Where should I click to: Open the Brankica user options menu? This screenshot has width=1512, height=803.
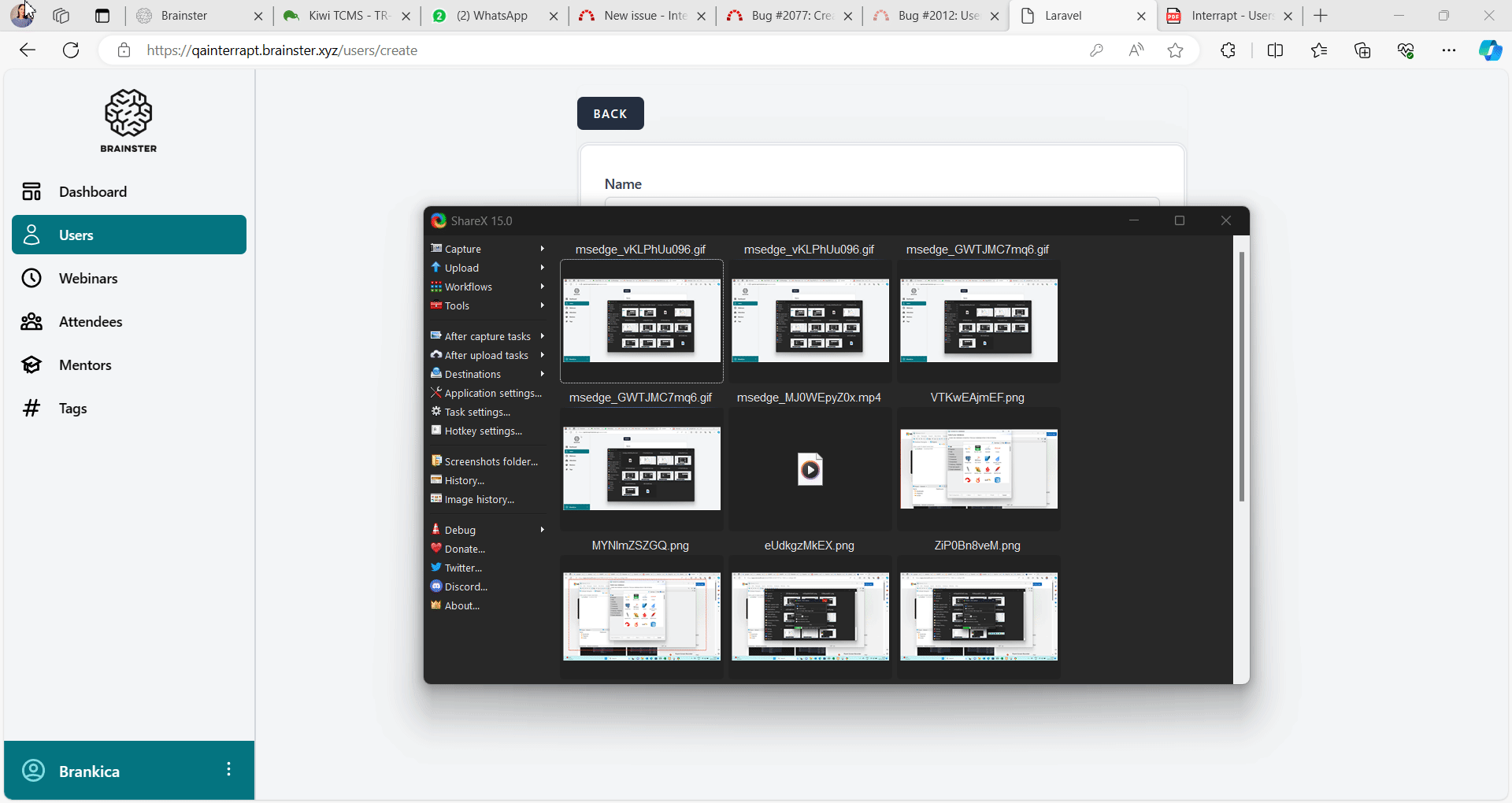pyautogui.click(x=228, y=769)
